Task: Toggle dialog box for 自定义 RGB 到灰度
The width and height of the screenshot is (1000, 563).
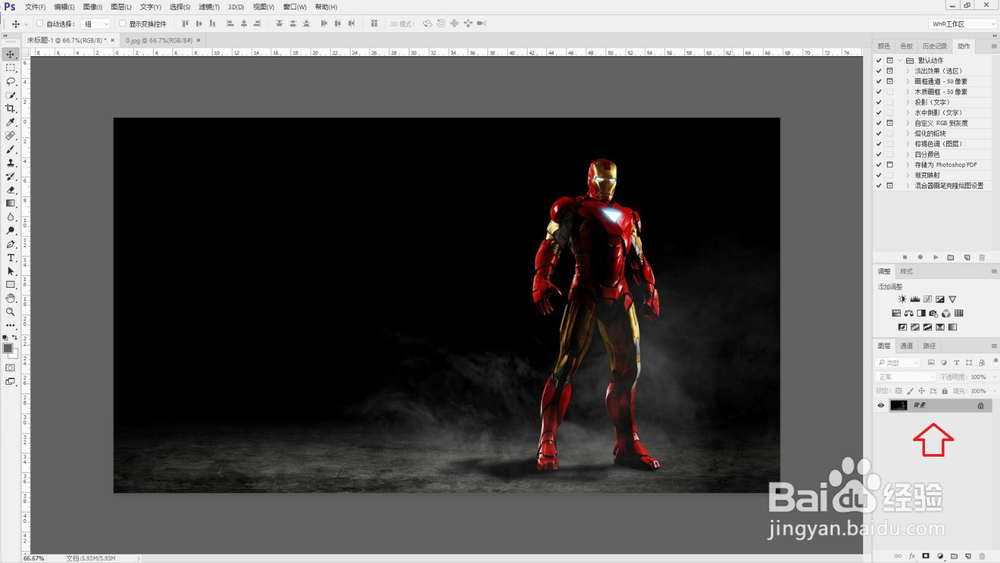Action: pos(890,123)
